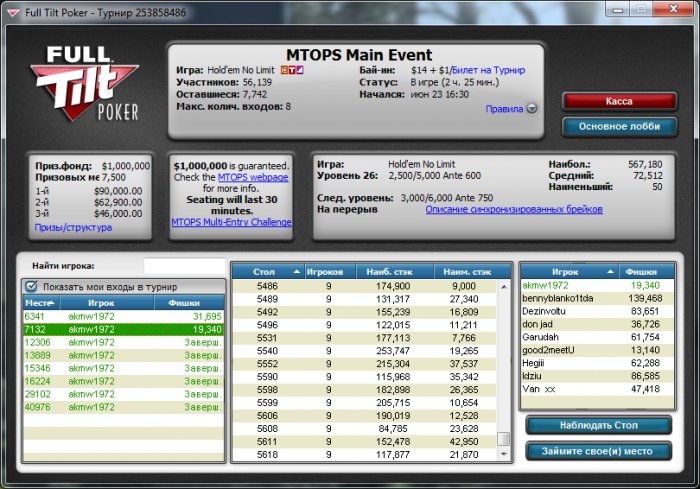The image size is (700, 489).
Task: Select finished entry row 13889
Action: 123,355
